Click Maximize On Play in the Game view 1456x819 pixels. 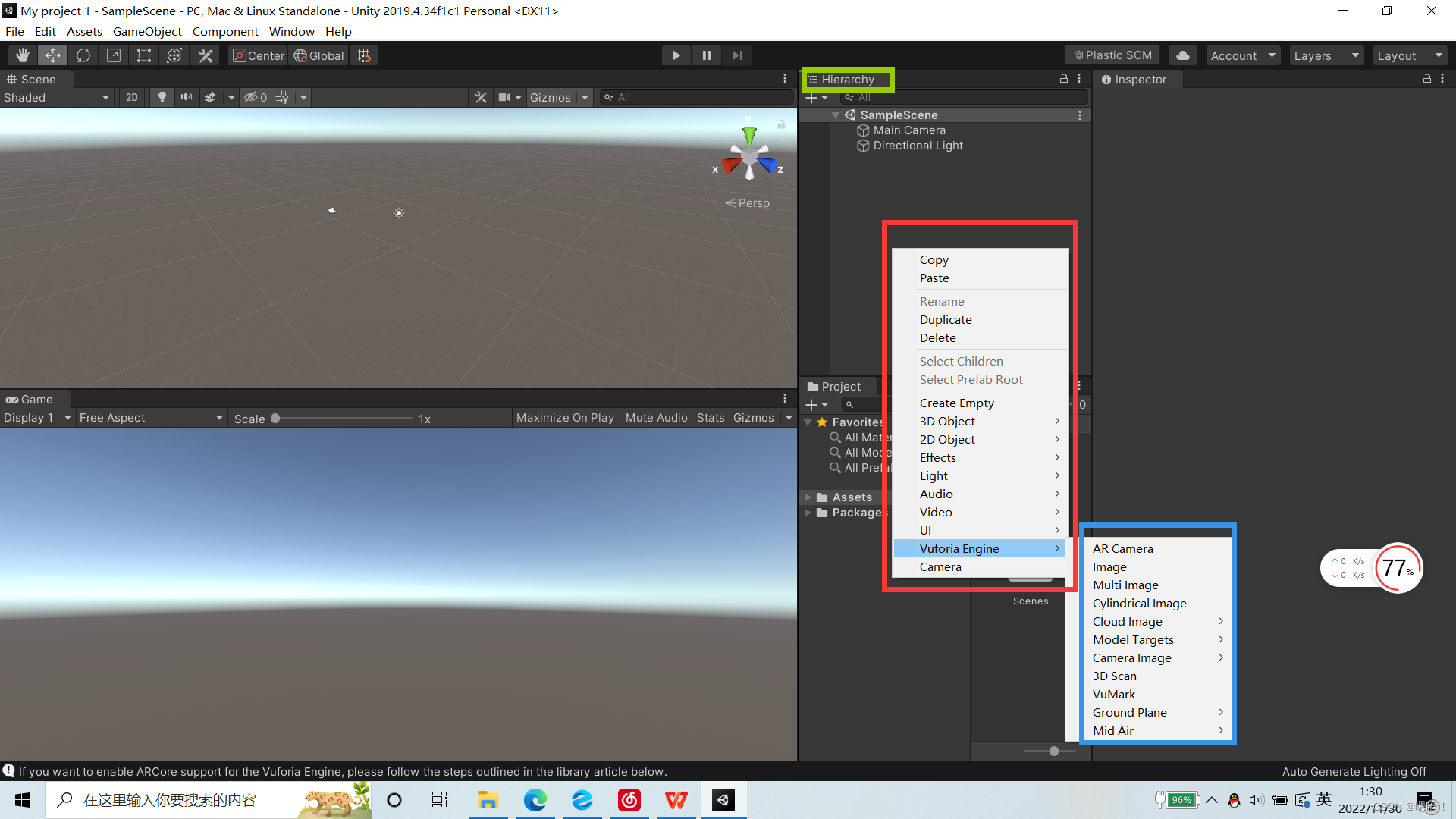point(564,417)
